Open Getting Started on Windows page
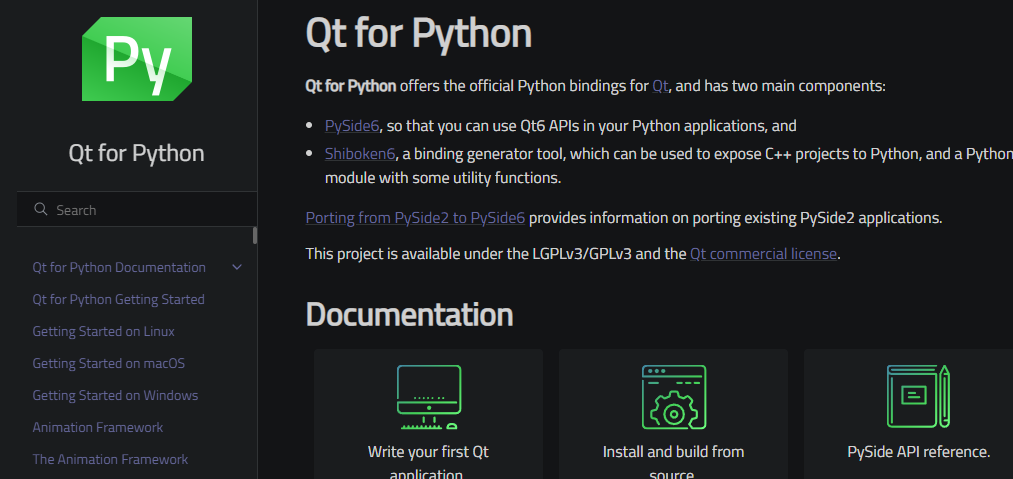This screenshot has height=479, width=1013. coord(115,395)
